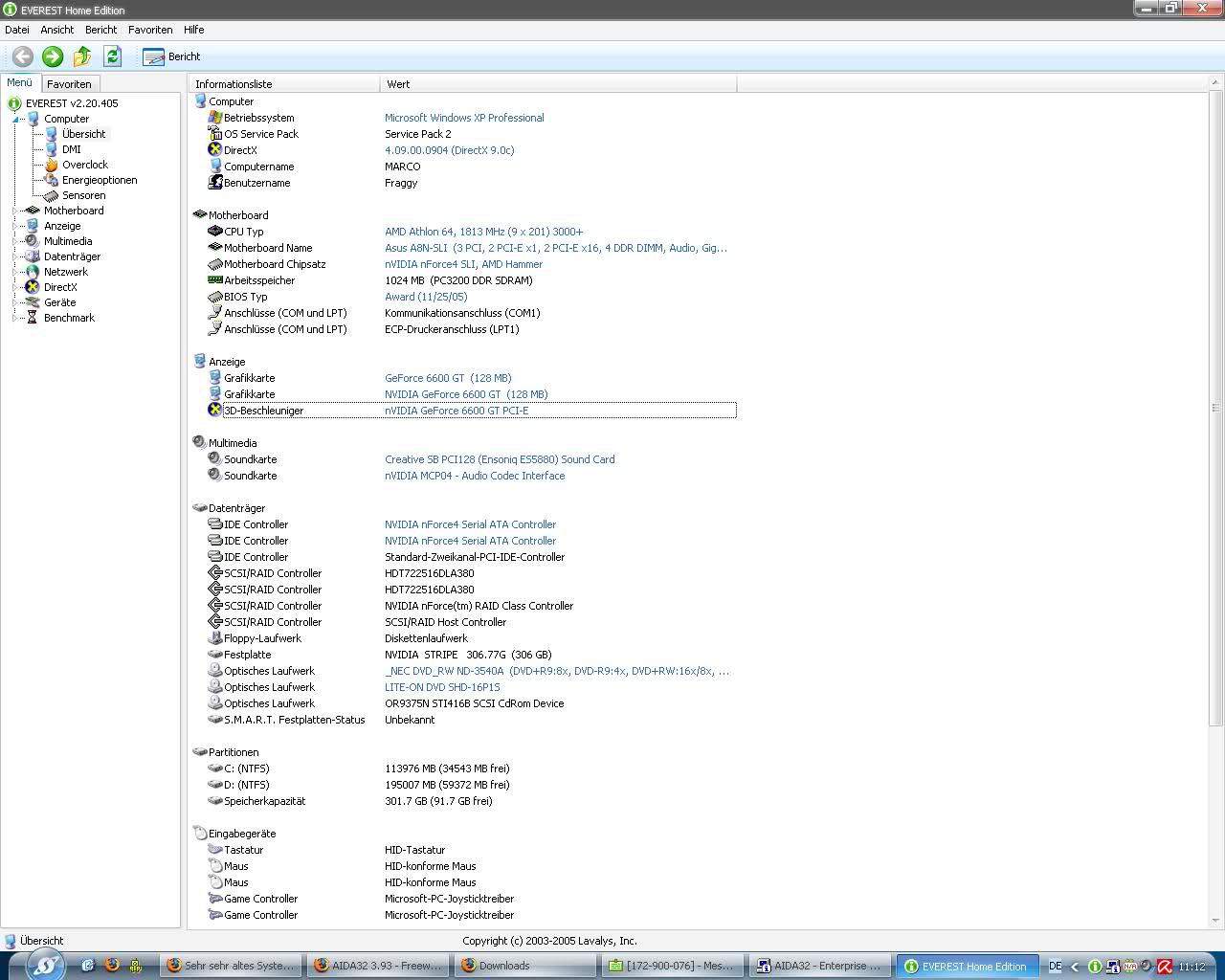The width and height of the screenshot is (1225, 980).
Task: Click the green Forward arrow toolbar icon
Action: [53, 56]
